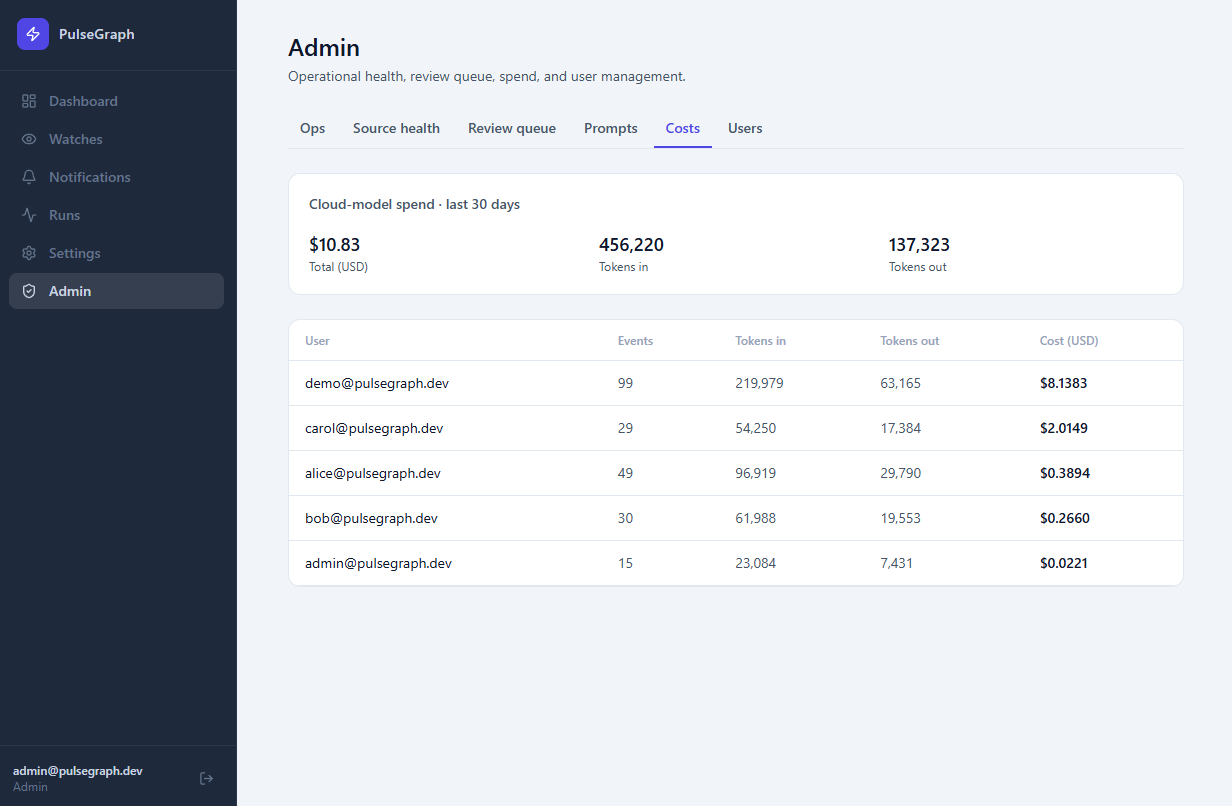Screen dimensions: 1232x806
Task: Click the Tokens in column header
Action: pos(760,341)
